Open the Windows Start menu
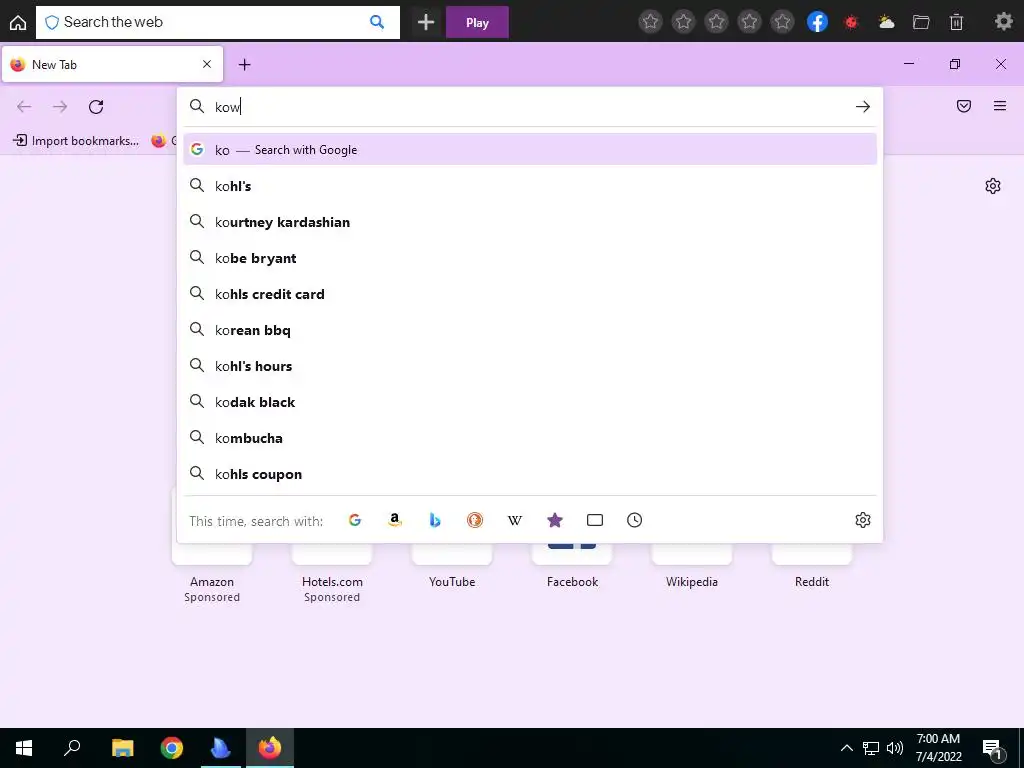The height and width of the screenshot is (768, 1024). tap(24, 748)
